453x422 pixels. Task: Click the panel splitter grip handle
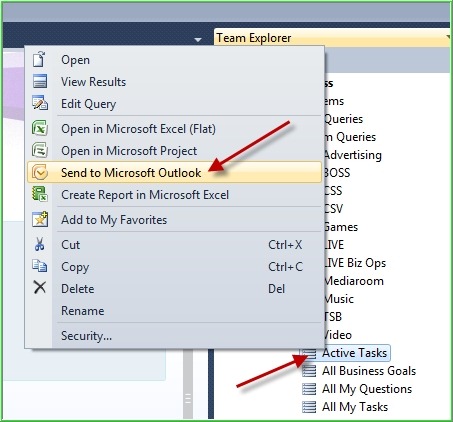coord(188,399)
